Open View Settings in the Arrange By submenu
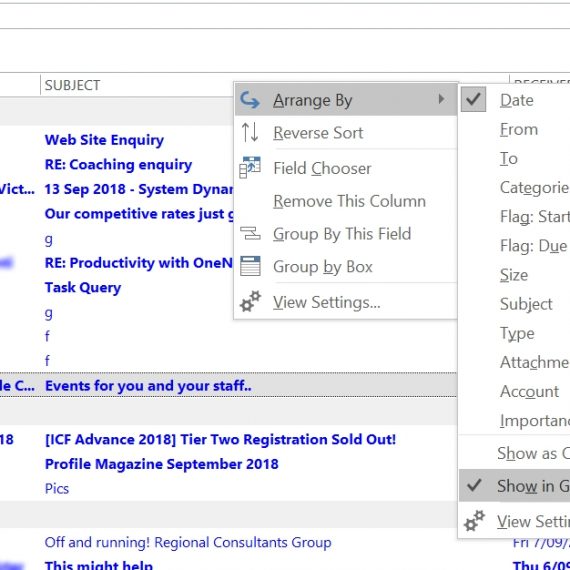570x570 pixels. pos(514,521)
